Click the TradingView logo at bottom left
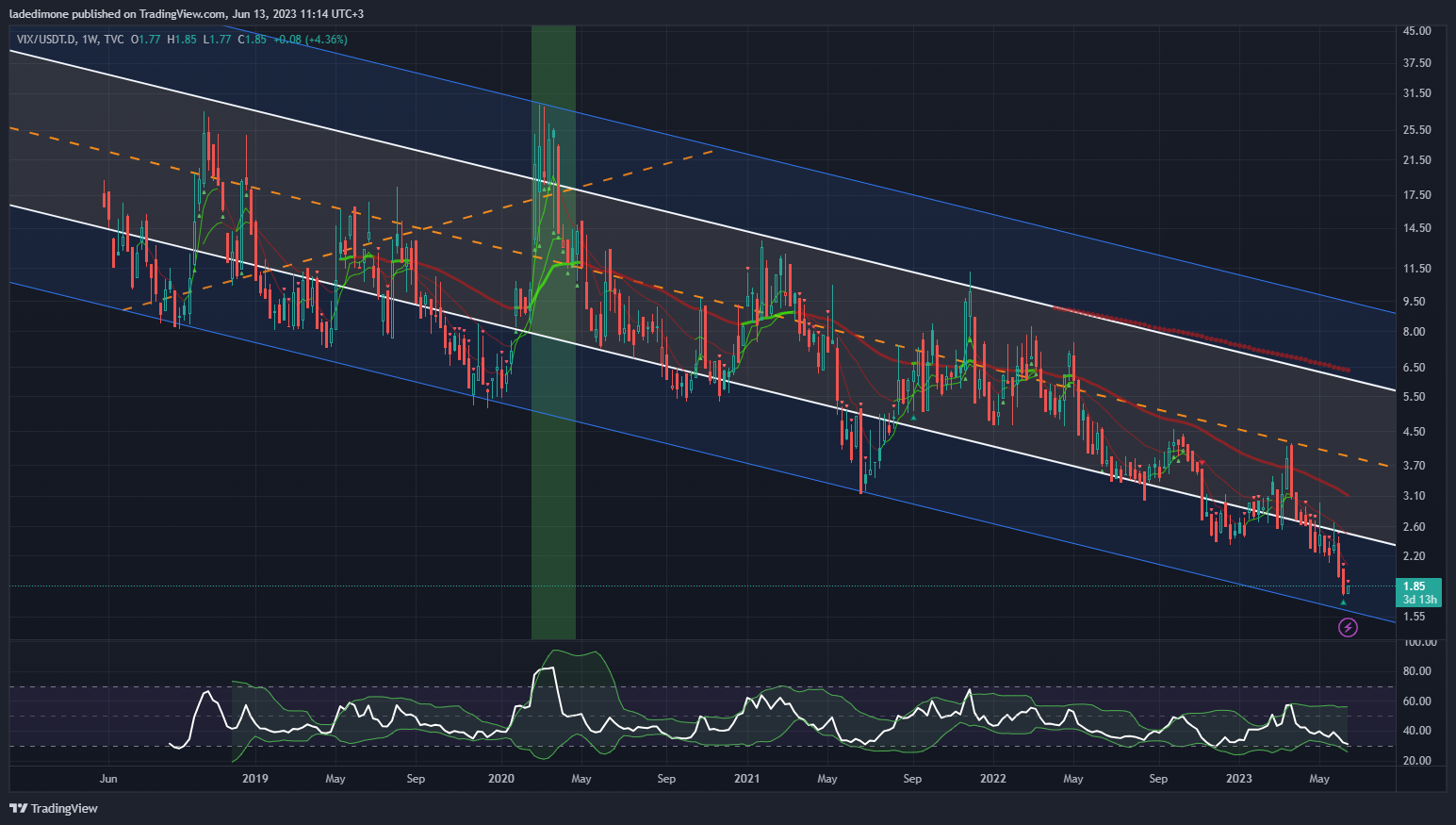This screenshot has height=825, width=1456. point(54,808)
